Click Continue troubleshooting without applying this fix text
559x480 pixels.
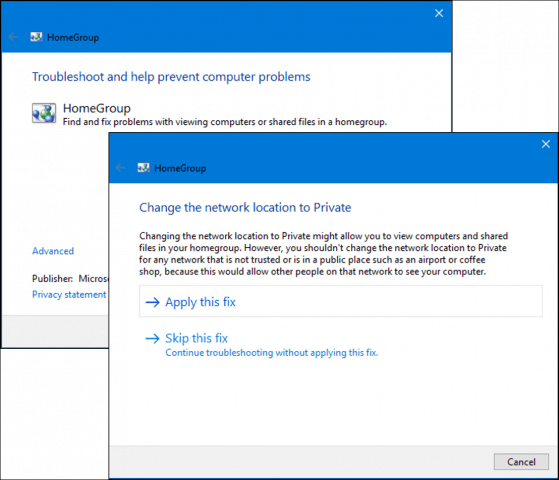pyautogui.click(x=272, y=353)
